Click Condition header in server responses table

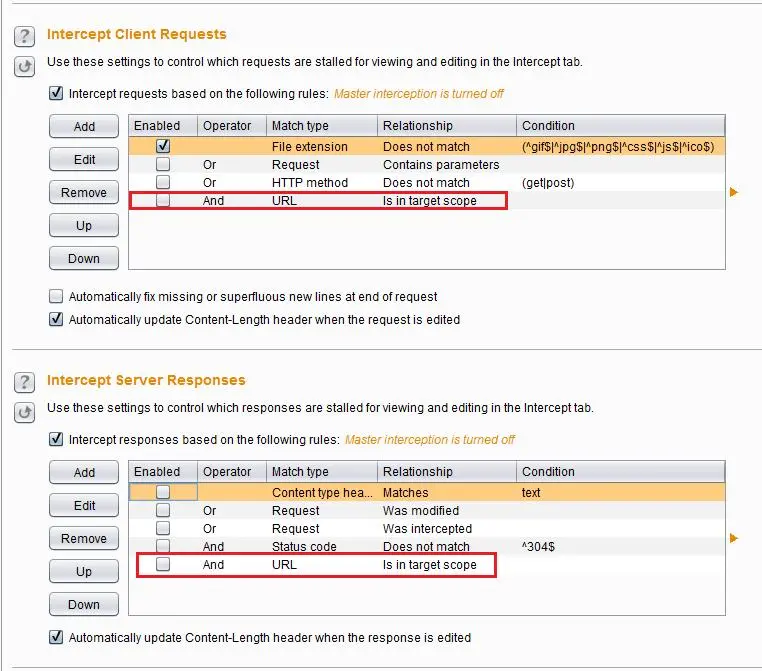click(x=621, y=472)
